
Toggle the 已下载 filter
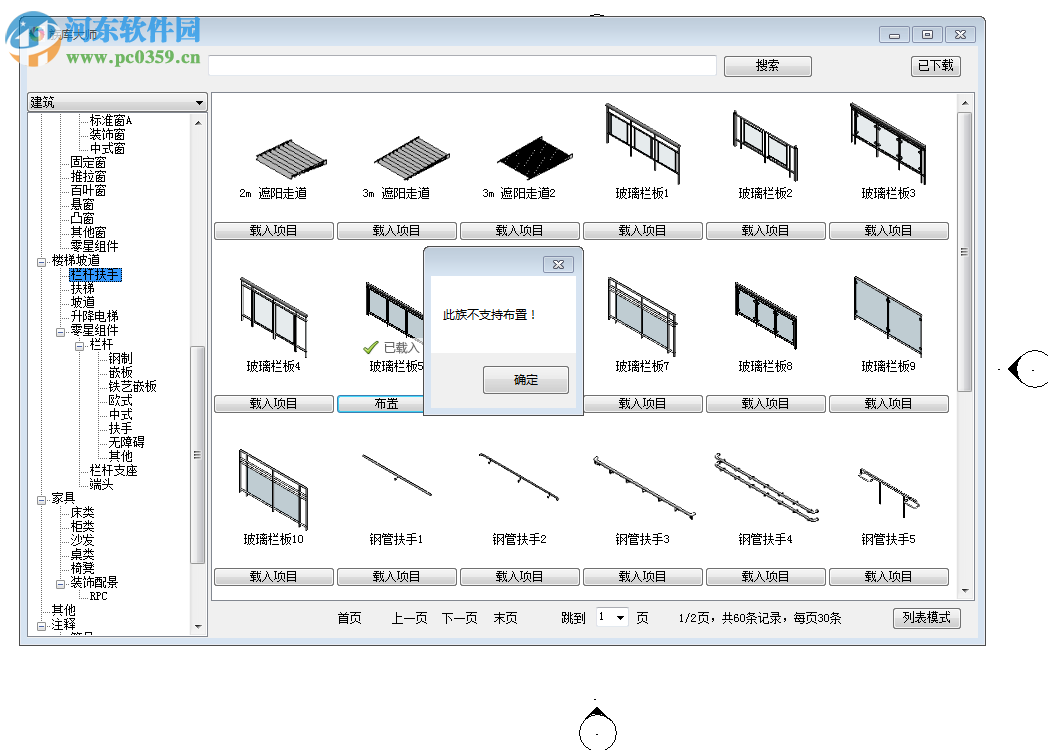pyautogui.click(x=935, y=65)
